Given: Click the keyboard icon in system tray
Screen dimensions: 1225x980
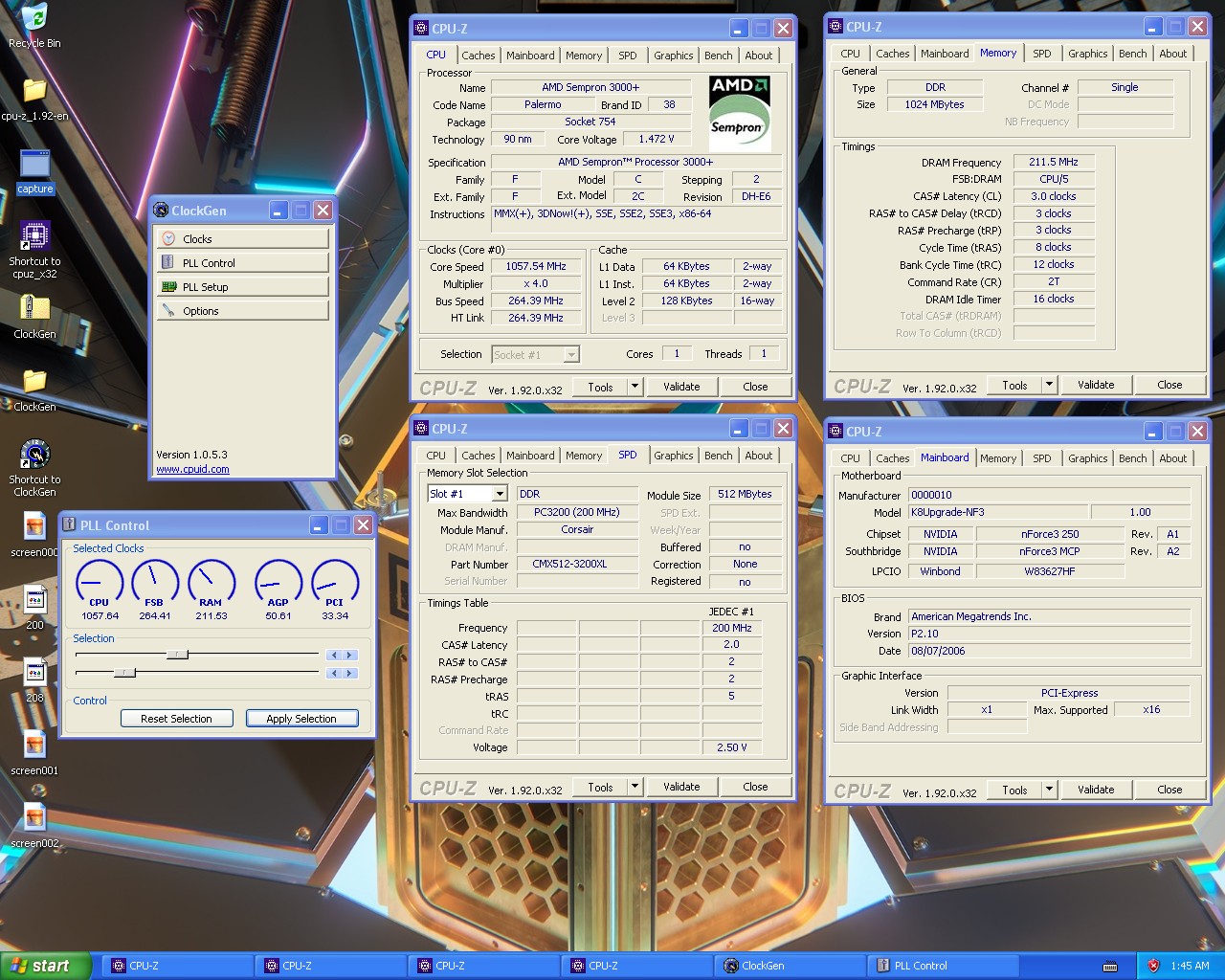Looking at the screenshot, I should (x=1110, y=966).
